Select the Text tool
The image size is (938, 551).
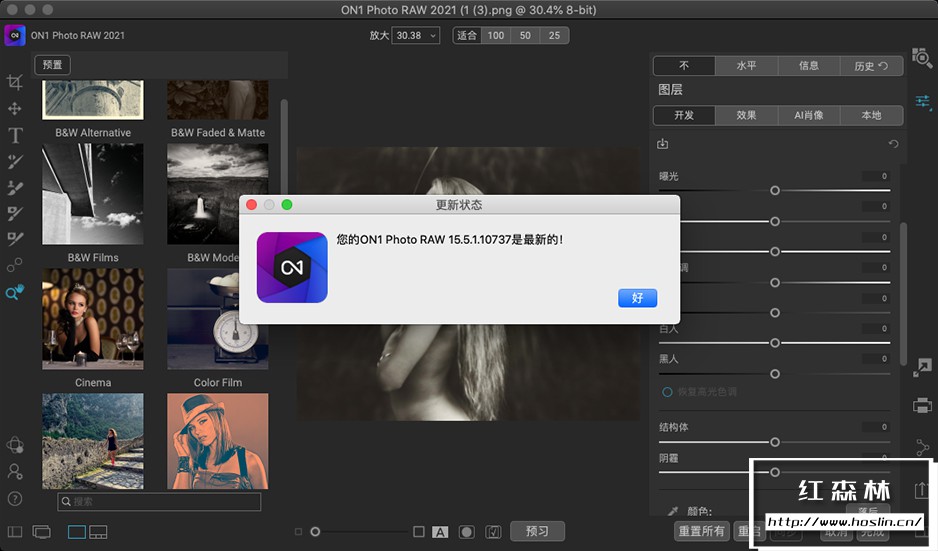coord(15,135)
